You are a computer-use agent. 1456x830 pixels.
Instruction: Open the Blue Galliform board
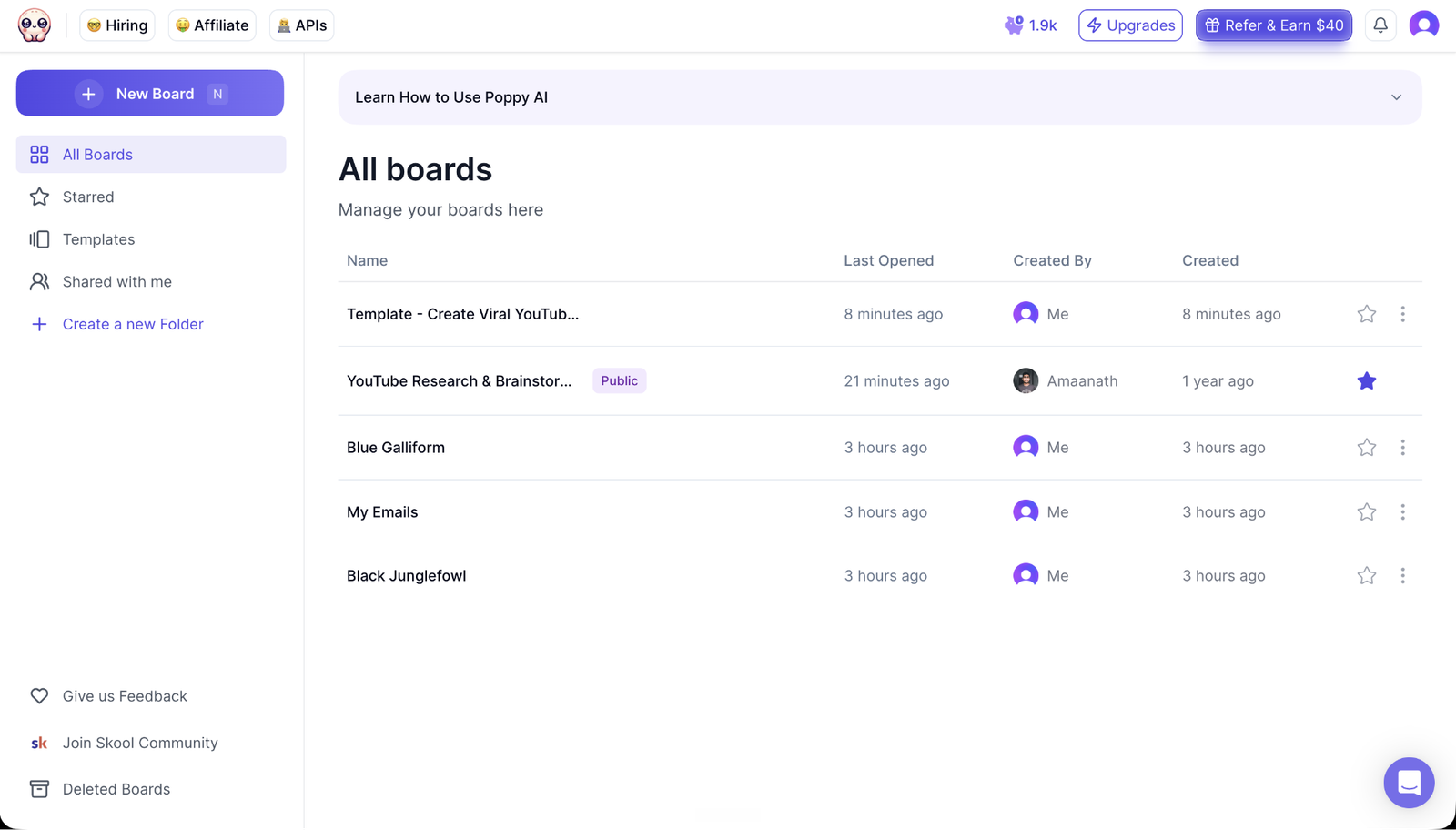396,448
